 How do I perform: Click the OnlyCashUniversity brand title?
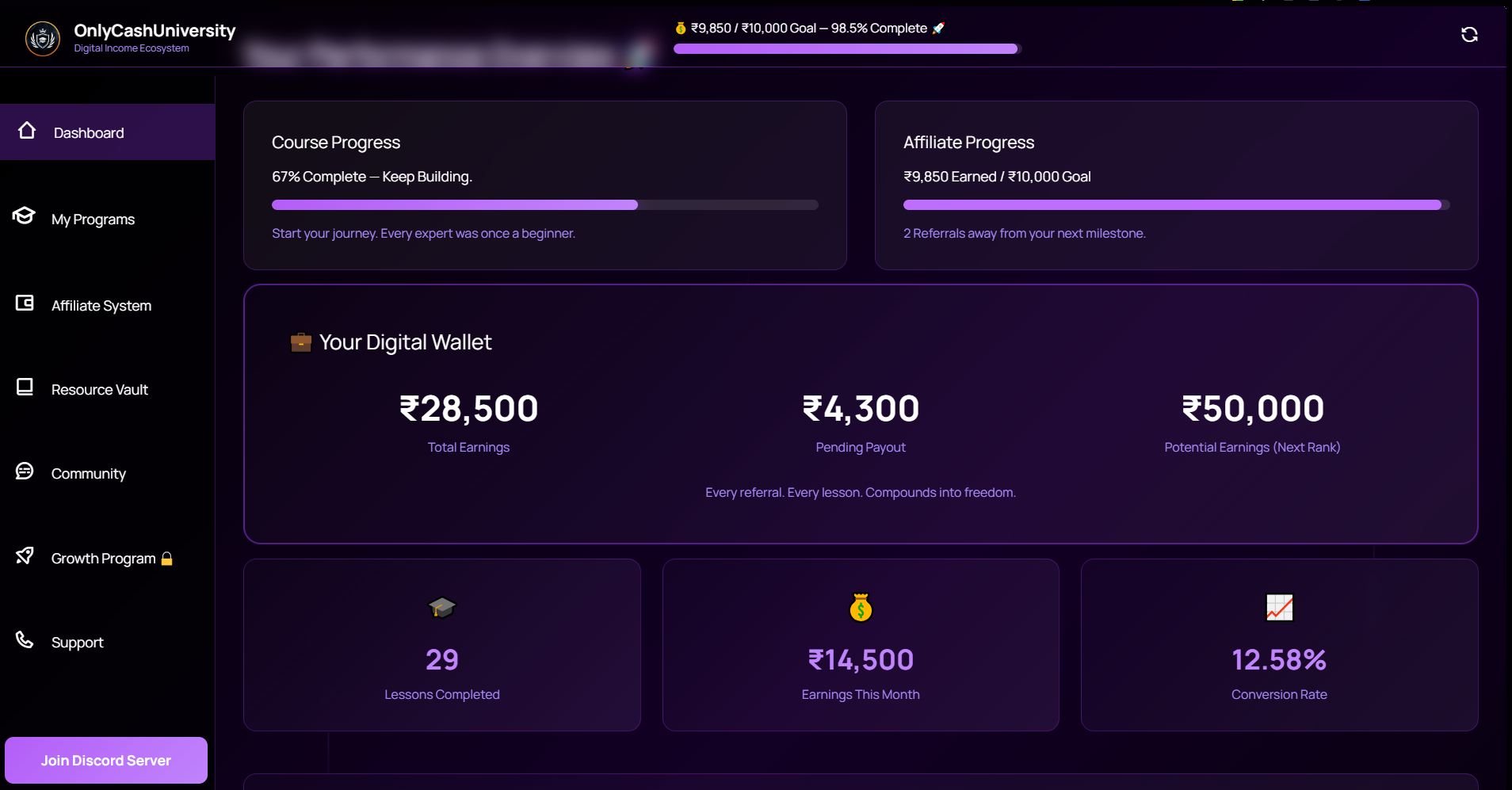point(155,31)
